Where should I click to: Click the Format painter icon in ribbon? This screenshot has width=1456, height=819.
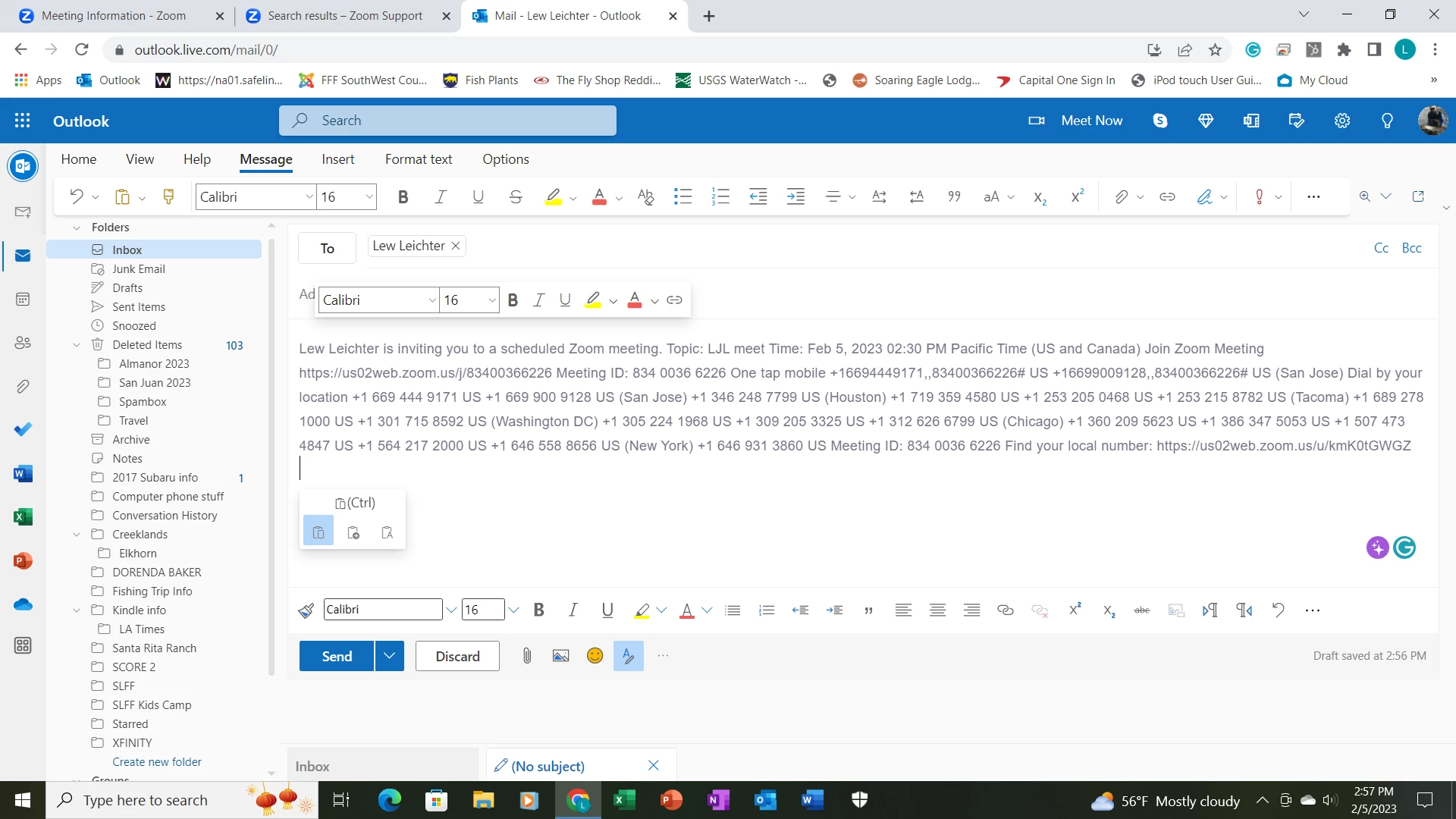point(168,197)
